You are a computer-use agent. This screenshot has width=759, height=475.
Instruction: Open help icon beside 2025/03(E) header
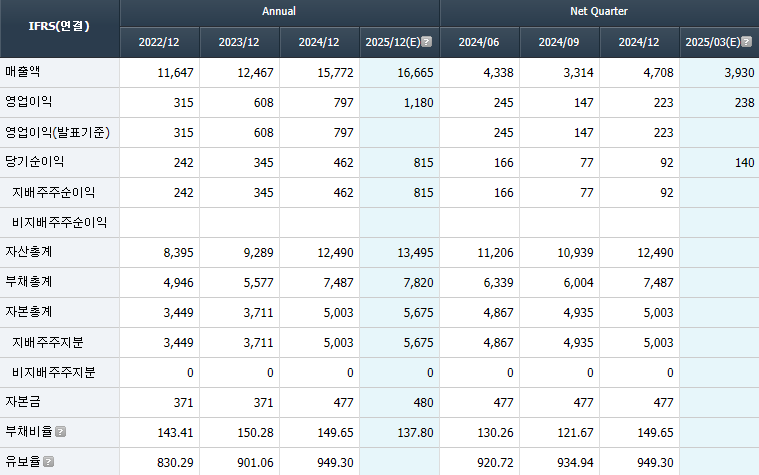pos(746,42)
